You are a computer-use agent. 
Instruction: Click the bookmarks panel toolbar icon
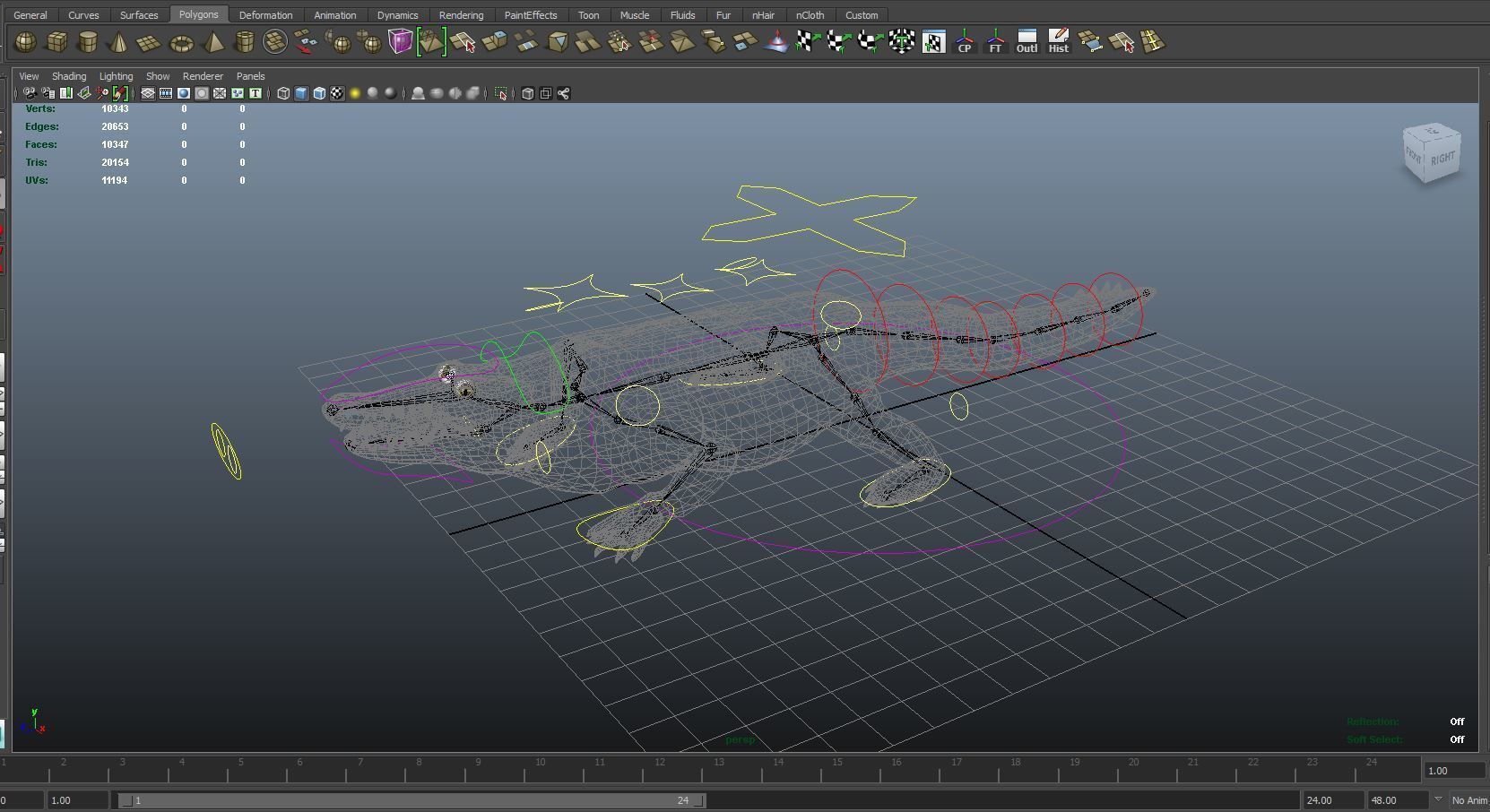[x=65, y=93]
